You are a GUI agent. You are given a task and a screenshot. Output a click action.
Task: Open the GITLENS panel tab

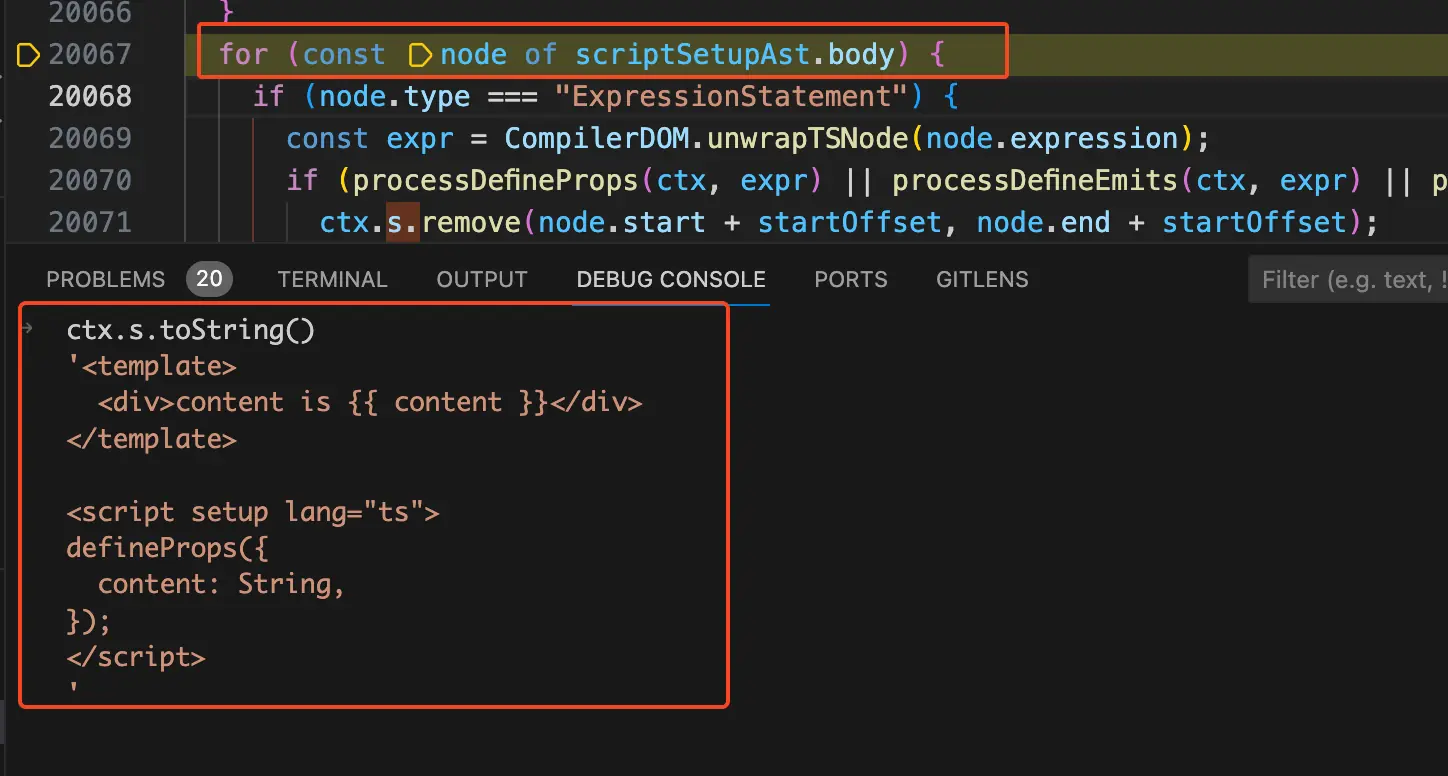(982, 280)
